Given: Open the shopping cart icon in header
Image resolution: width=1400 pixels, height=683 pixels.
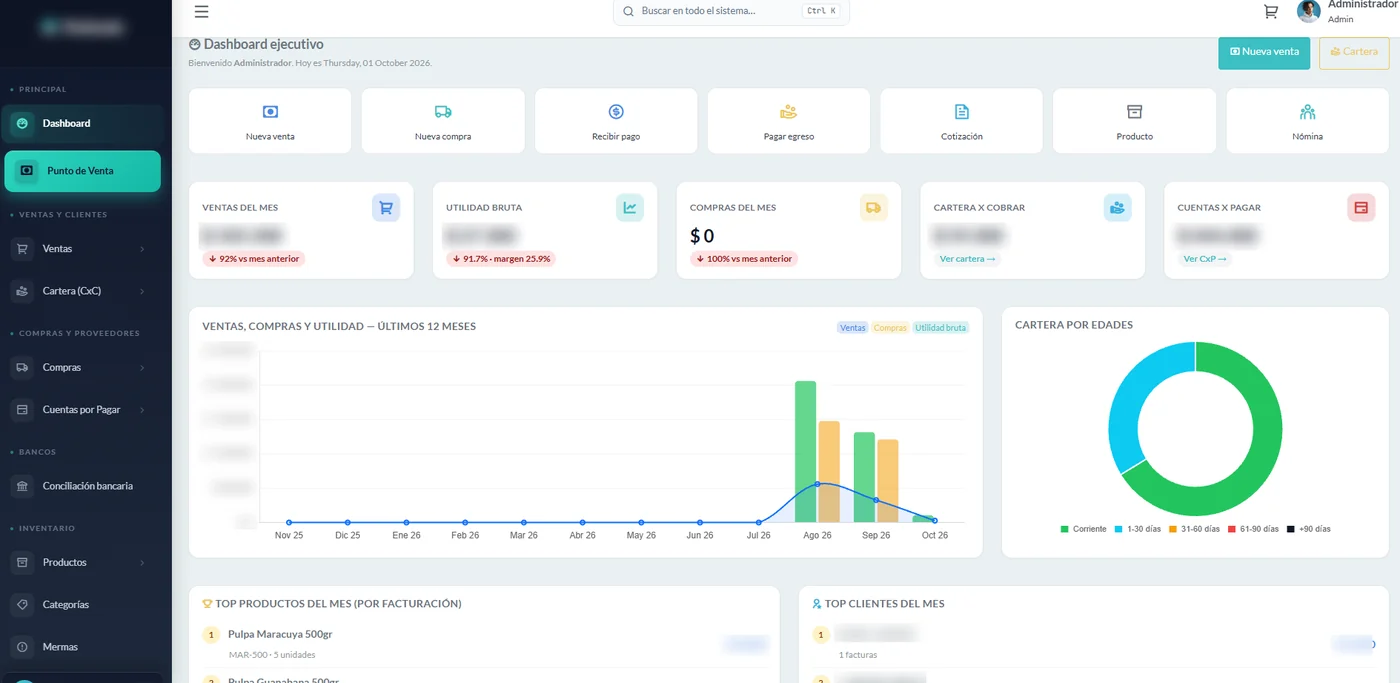Looking at the screenshot, I should (1271, 12).
